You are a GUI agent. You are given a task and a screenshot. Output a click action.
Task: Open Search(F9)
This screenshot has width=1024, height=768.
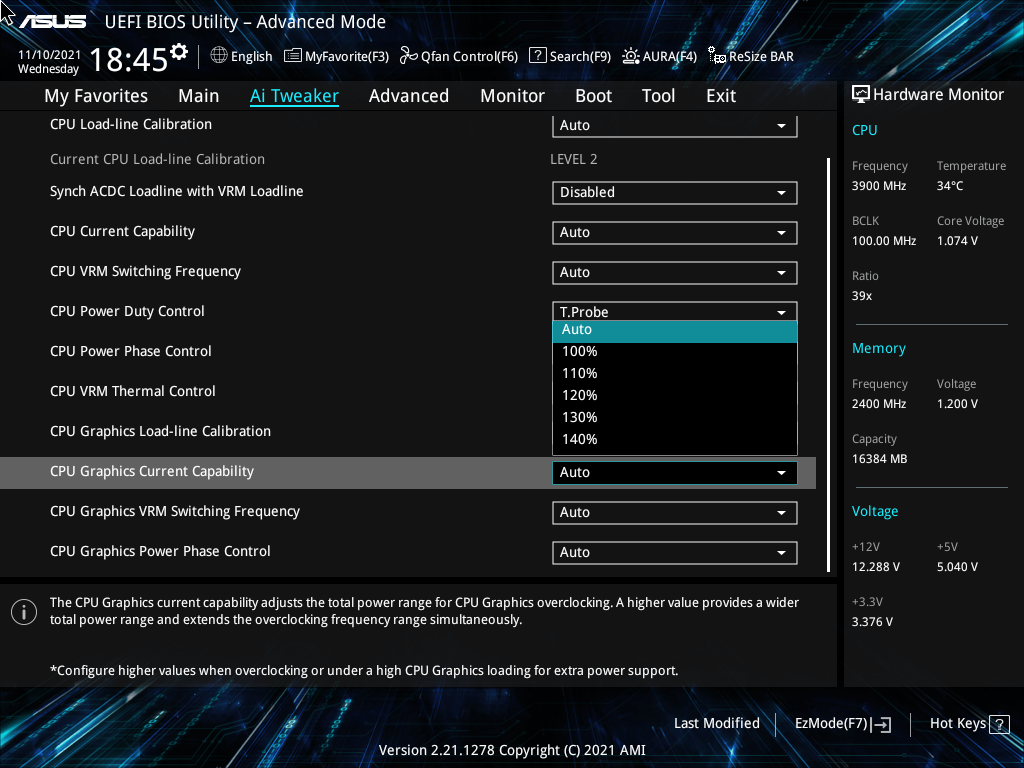pos(570,56)
